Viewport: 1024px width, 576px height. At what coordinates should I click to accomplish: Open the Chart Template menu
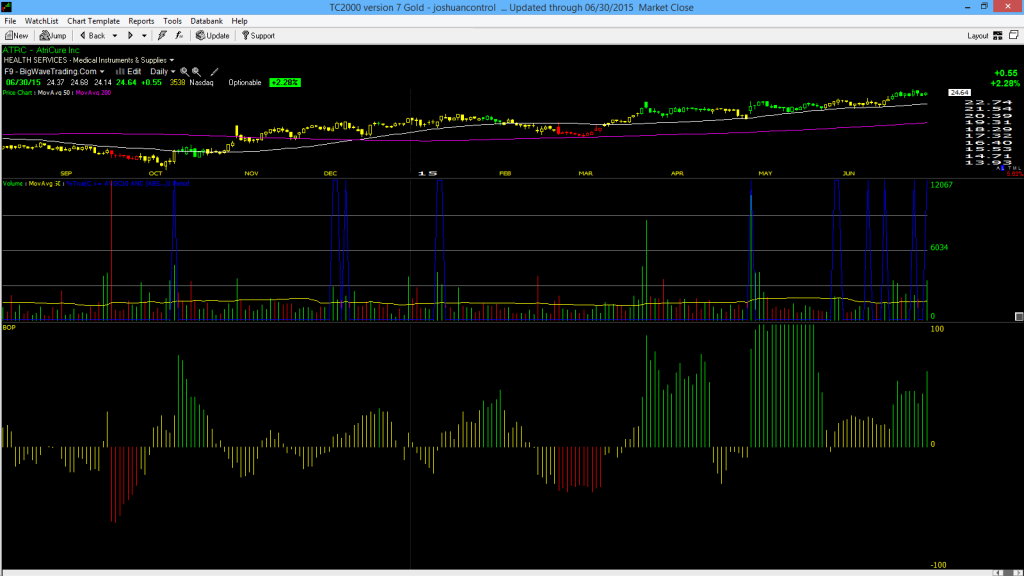pos(93,21)
